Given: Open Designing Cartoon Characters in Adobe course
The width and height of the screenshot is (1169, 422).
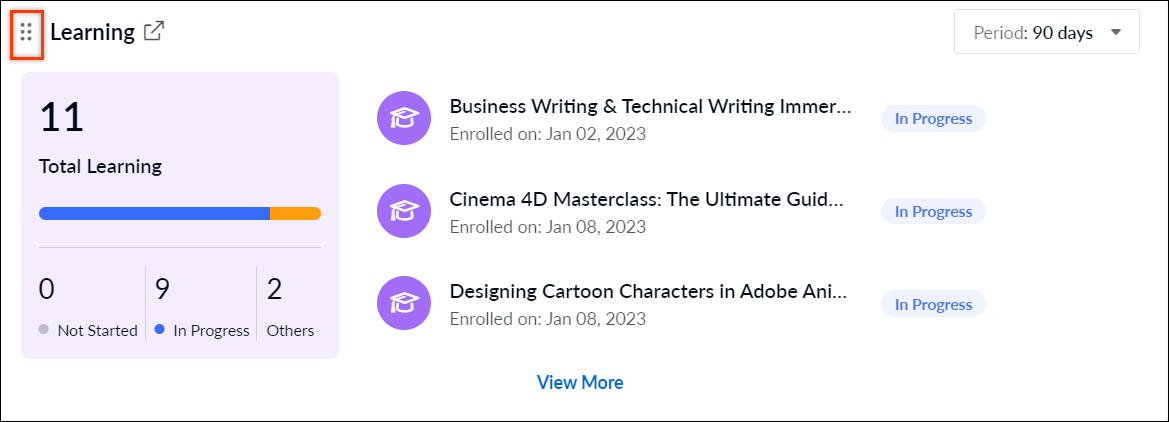Looking at the screenshot, I should (x=649, y=292).
